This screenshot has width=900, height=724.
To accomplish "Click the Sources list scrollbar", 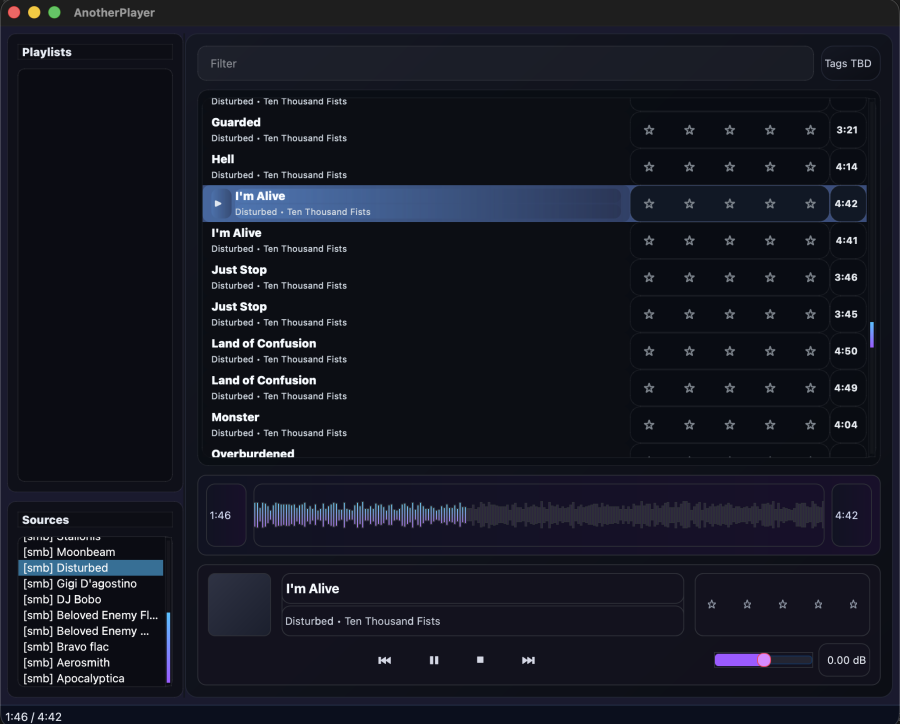I will 168,648.
